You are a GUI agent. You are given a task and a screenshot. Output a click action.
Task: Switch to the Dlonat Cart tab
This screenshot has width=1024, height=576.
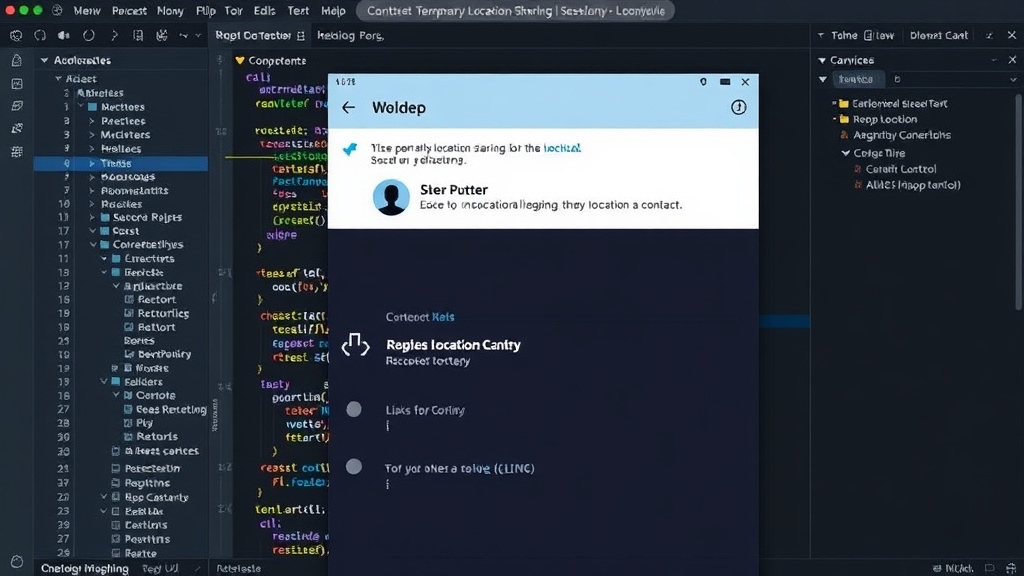click(938, 36)
